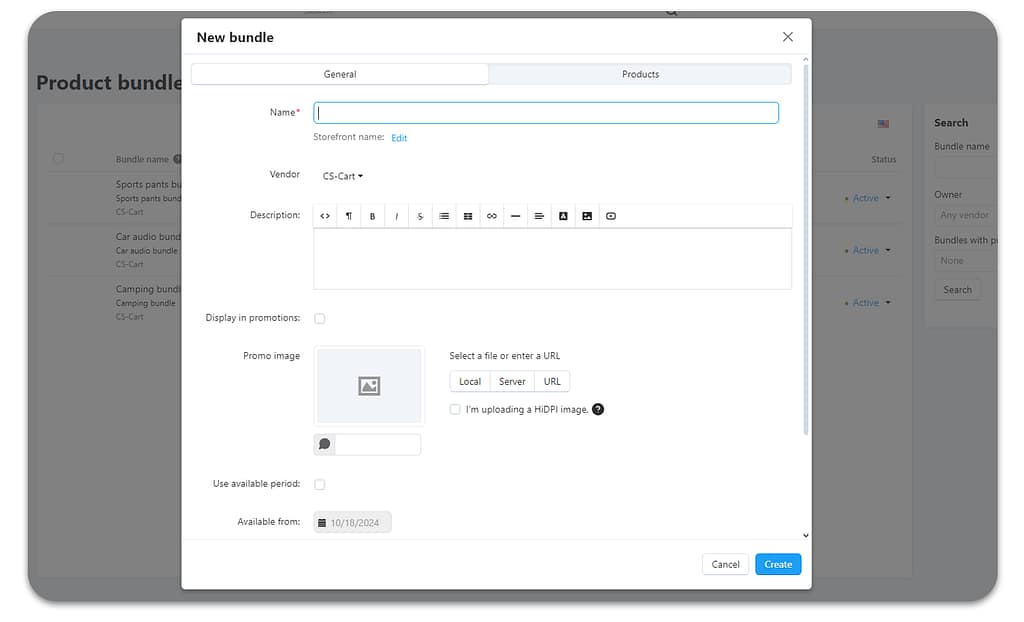Insert a video into the description editor

(611, 216)
